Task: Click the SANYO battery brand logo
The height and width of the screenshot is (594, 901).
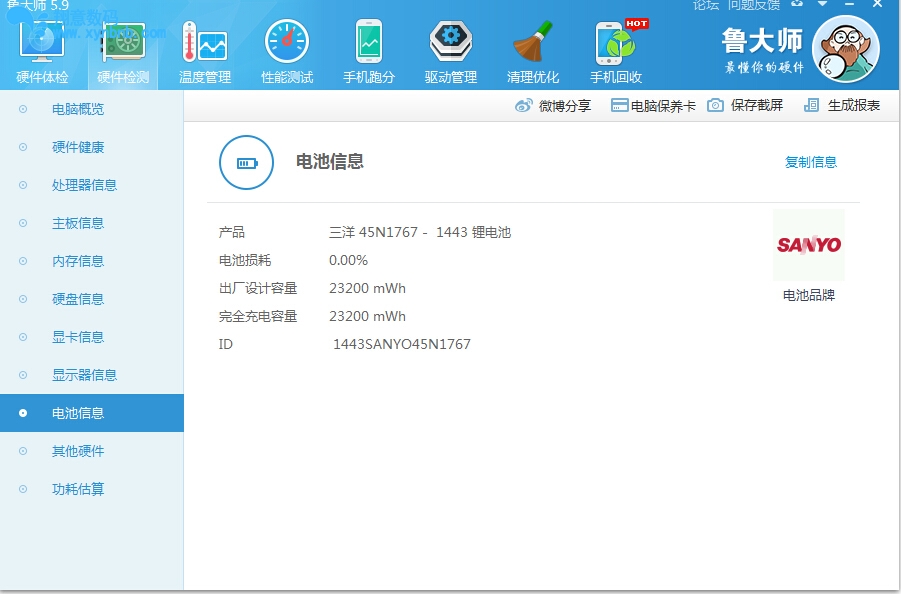Action: click(x=808, y=245)
